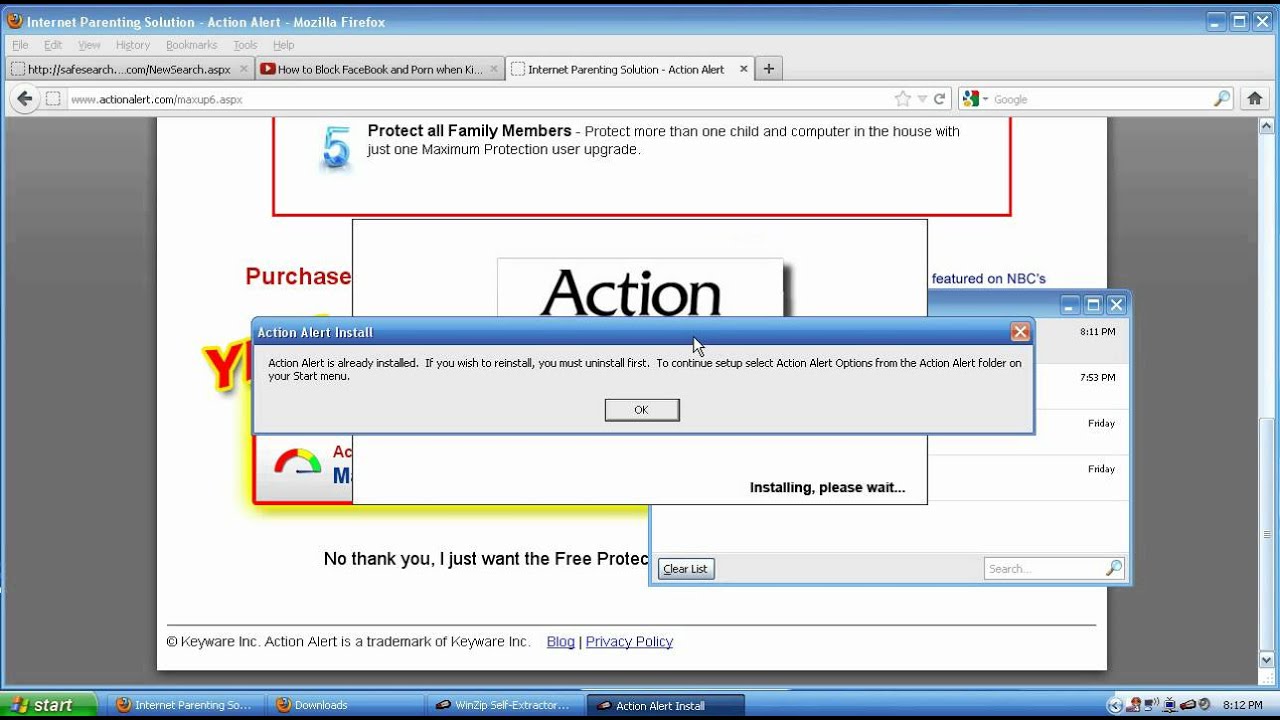
Task: Close the Action Alert Install dialog
Action: point(1020,332)
